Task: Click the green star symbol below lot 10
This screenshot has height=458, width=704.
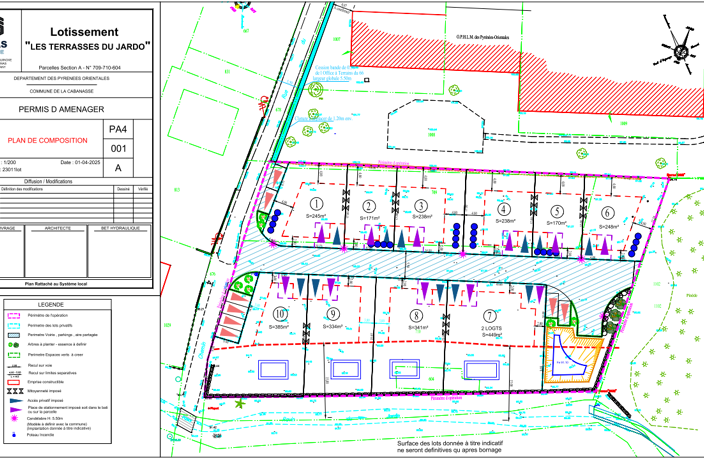Action: (240, 404)
